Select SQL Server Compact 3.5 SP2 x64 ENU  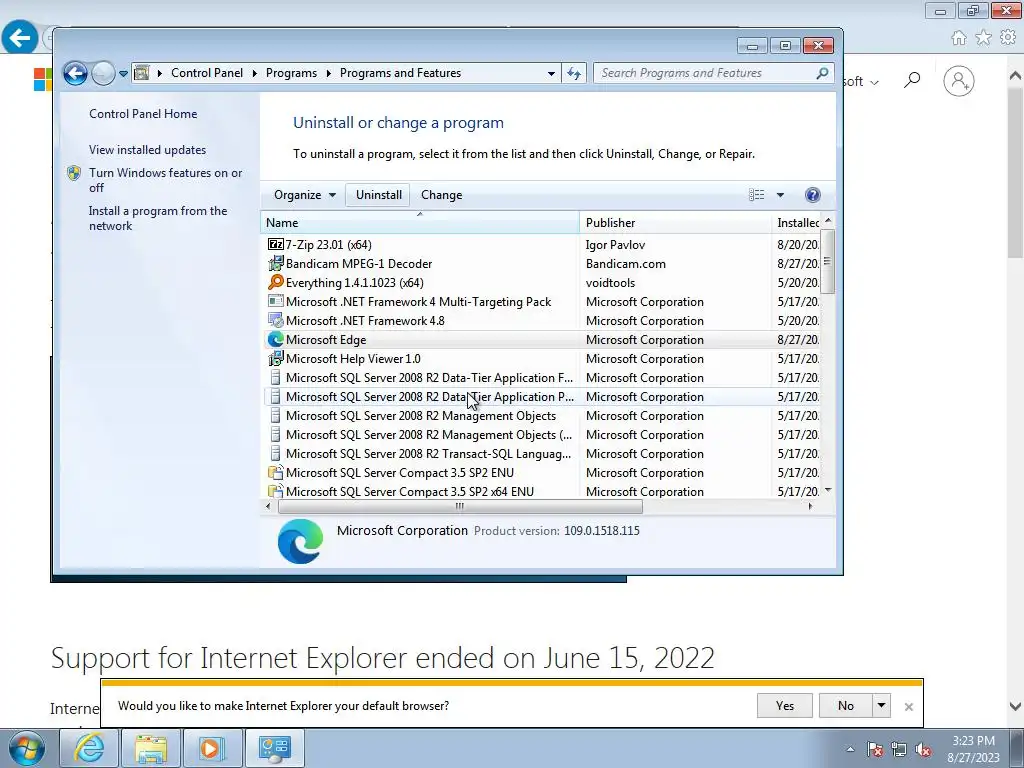(409, 491)
